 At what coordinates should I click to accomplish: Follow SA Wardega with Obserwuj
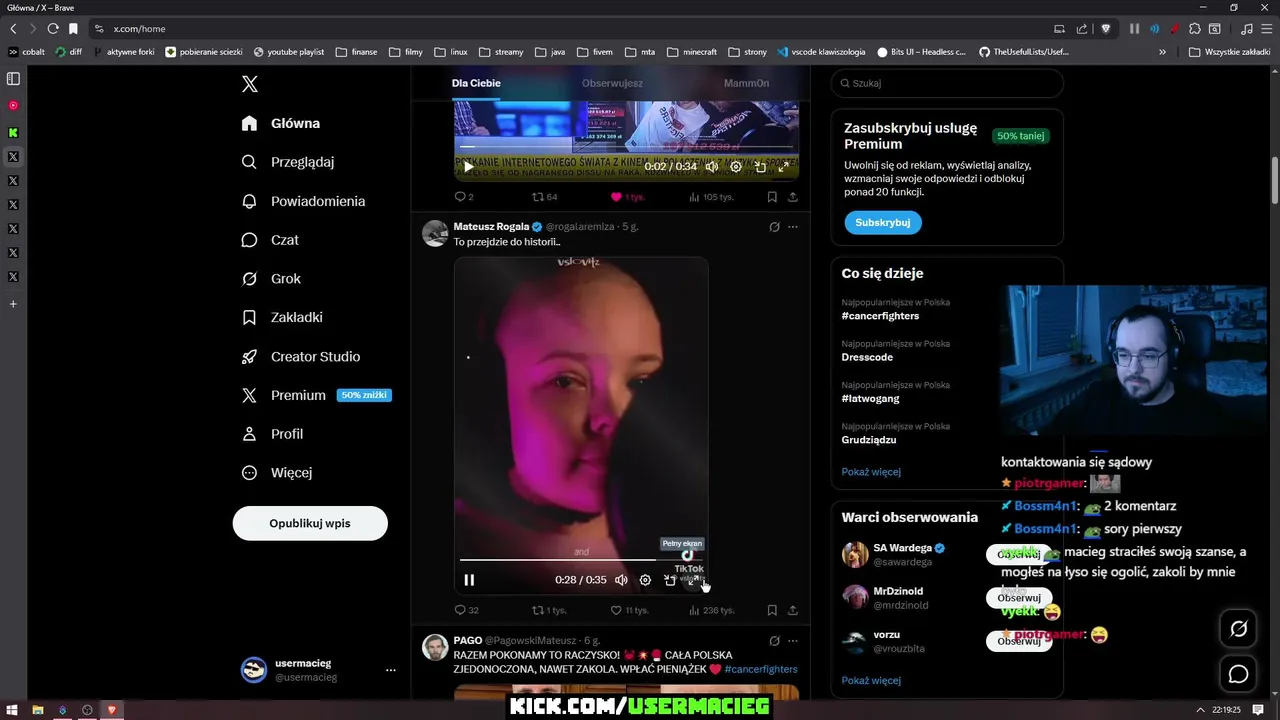1019,554
